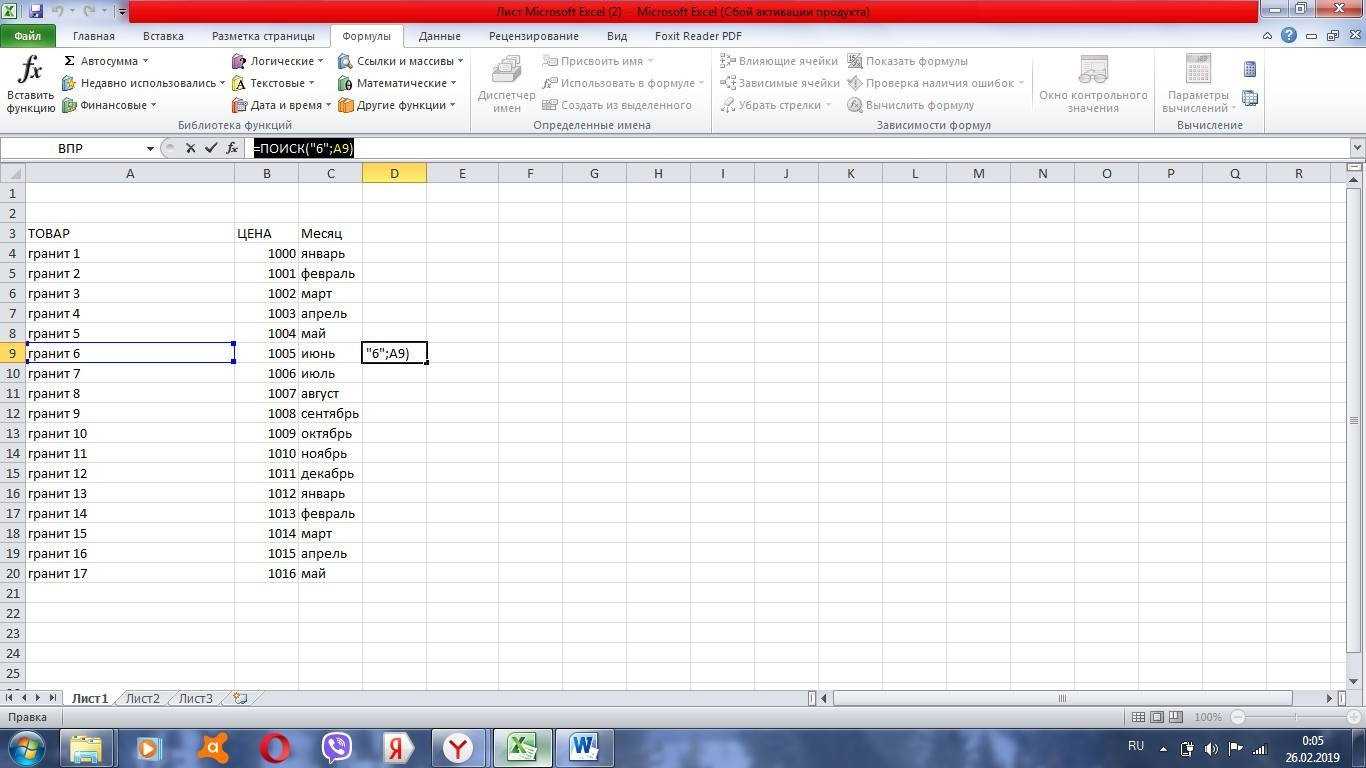Click Показать формулы button
Viewport: 1366px width, 768px height.
pos(907,61)
